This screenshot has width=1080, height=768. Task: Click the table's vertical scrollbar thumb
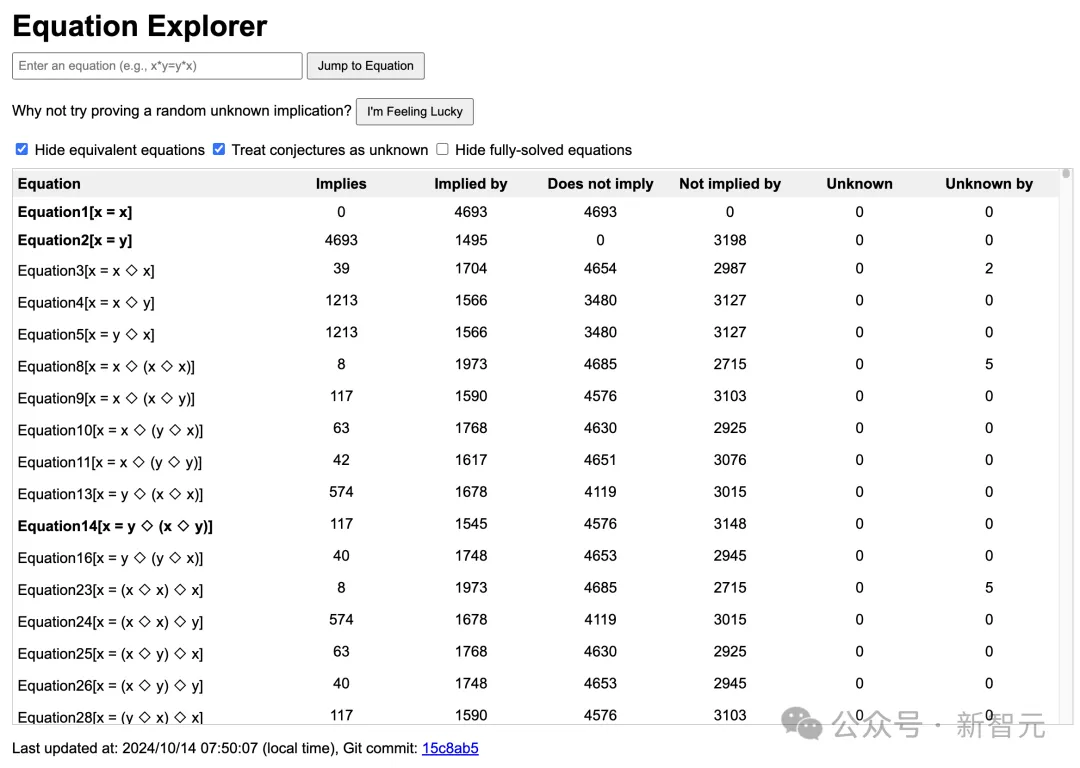pyautogui.click(x=1066, y=174)
